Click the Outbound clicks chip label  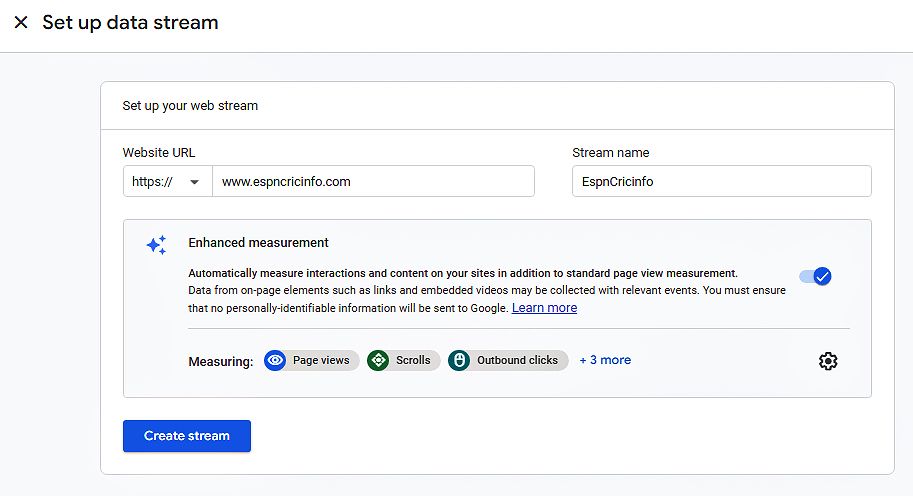(x=517, y=360)
